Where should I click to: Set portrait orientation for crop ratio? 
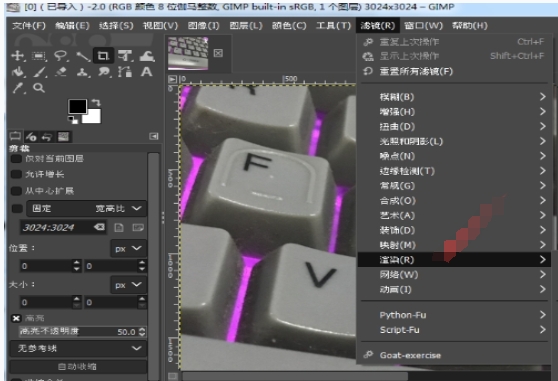119,227
